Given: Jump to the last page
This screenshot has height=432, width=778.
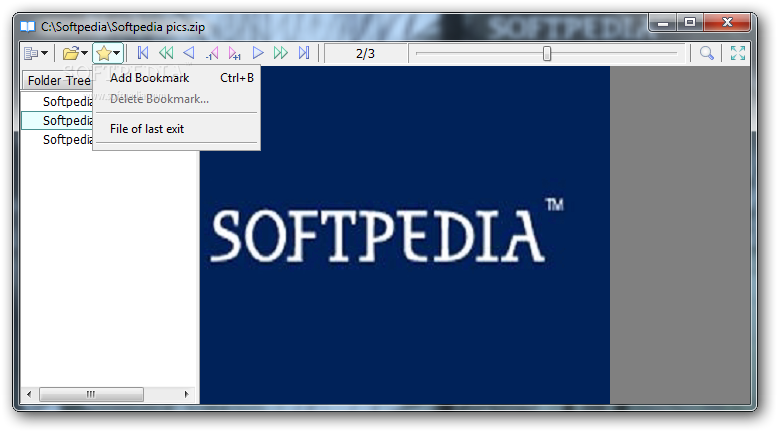Looking at the screenshot, I should tap(304, 53).
